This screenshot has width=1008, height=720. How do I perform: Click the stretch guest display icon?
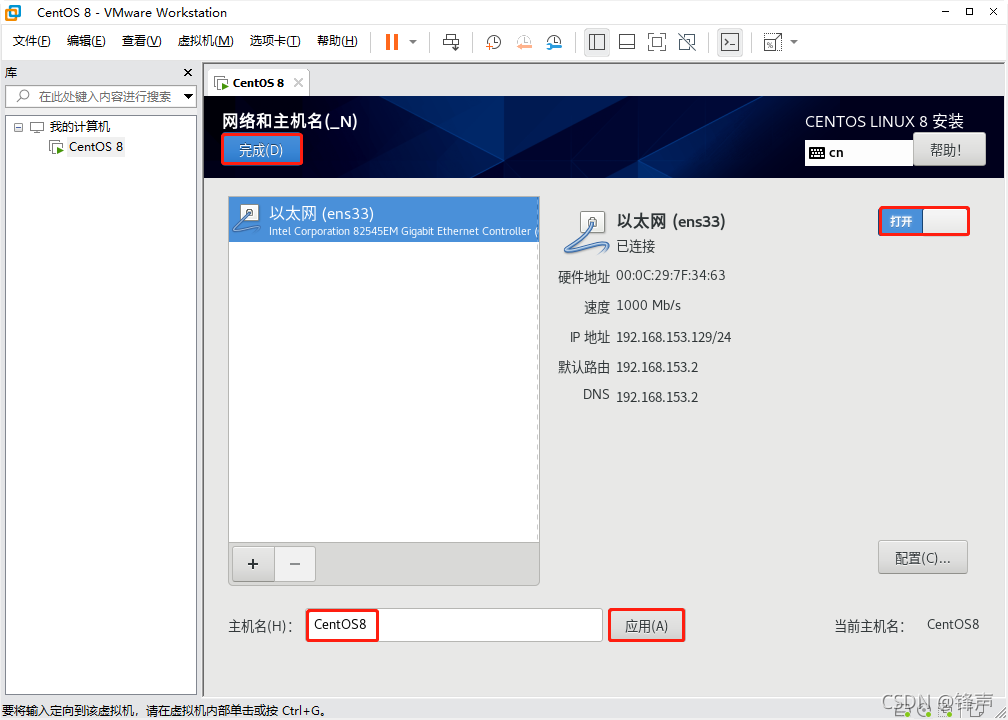772,42
